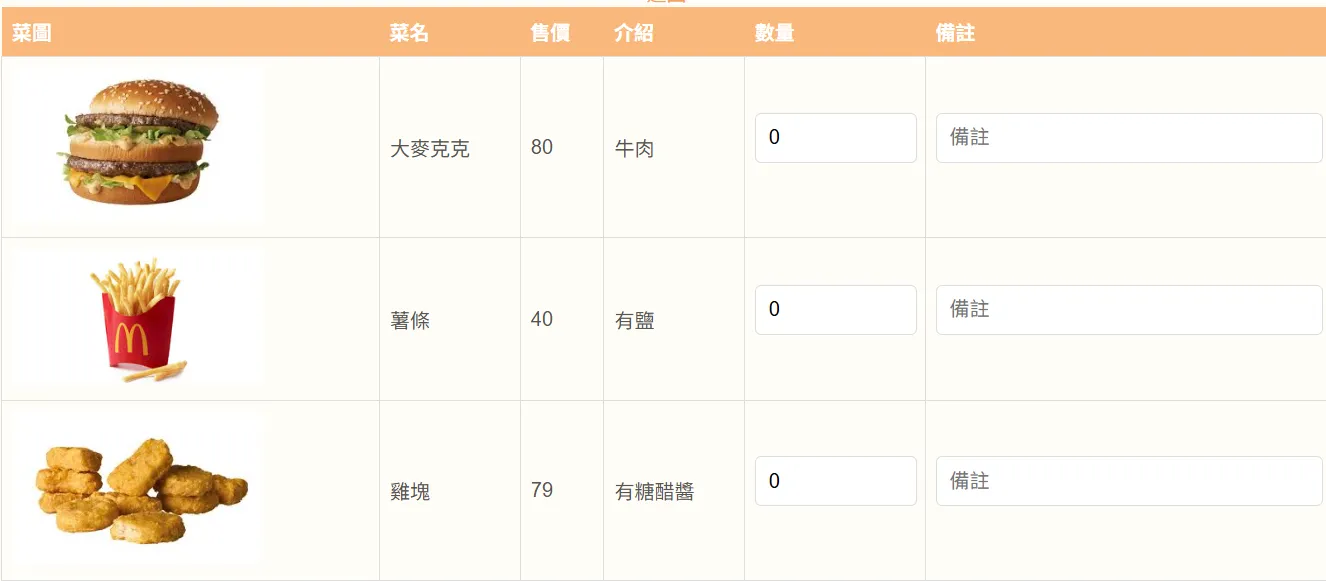Select the dish name 薯條
The width and height of the screenshot is (1326, 581).
point(410,321)
